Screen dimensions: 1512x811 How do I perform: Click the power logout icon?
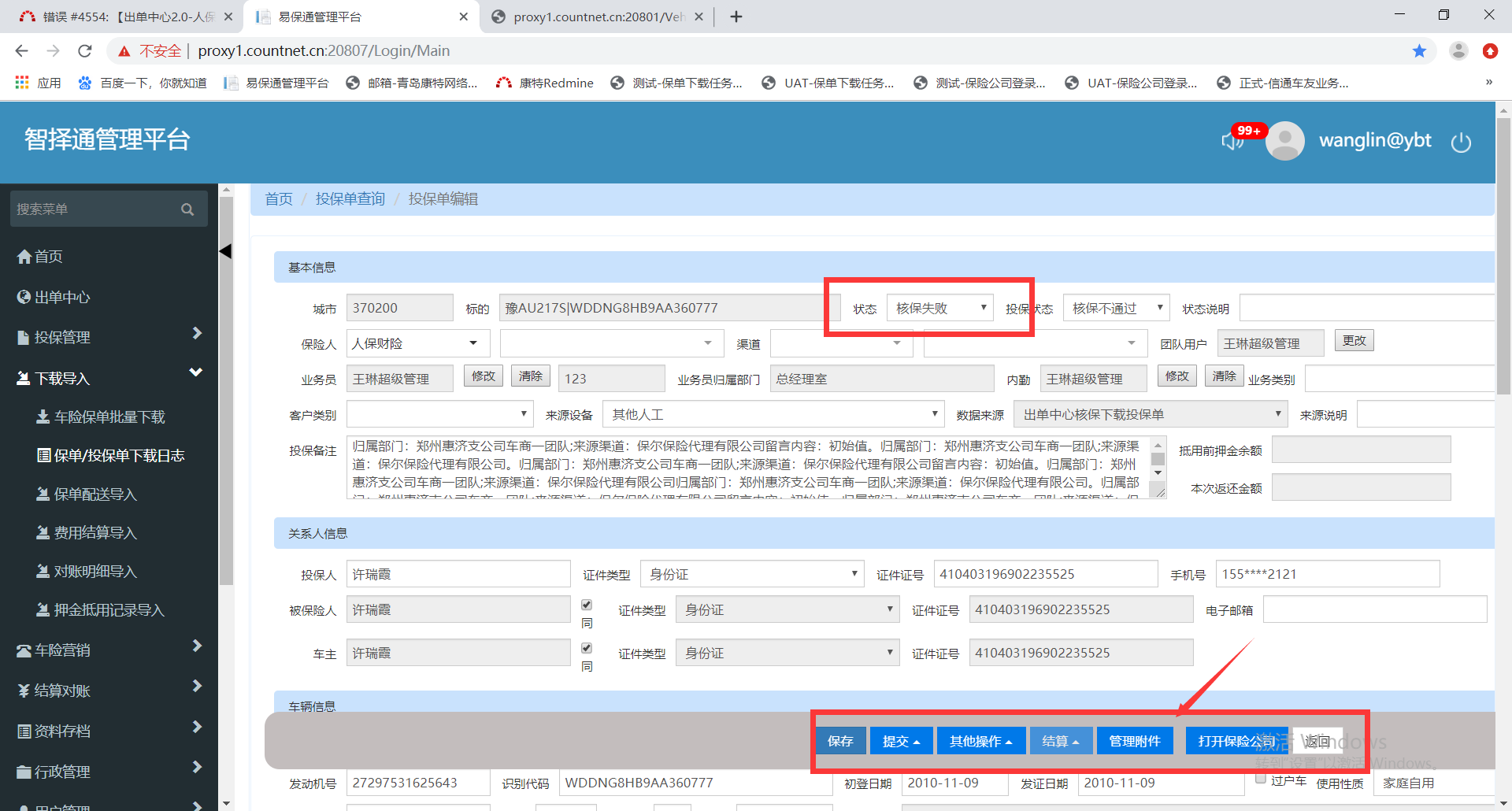coord(1461,143)
